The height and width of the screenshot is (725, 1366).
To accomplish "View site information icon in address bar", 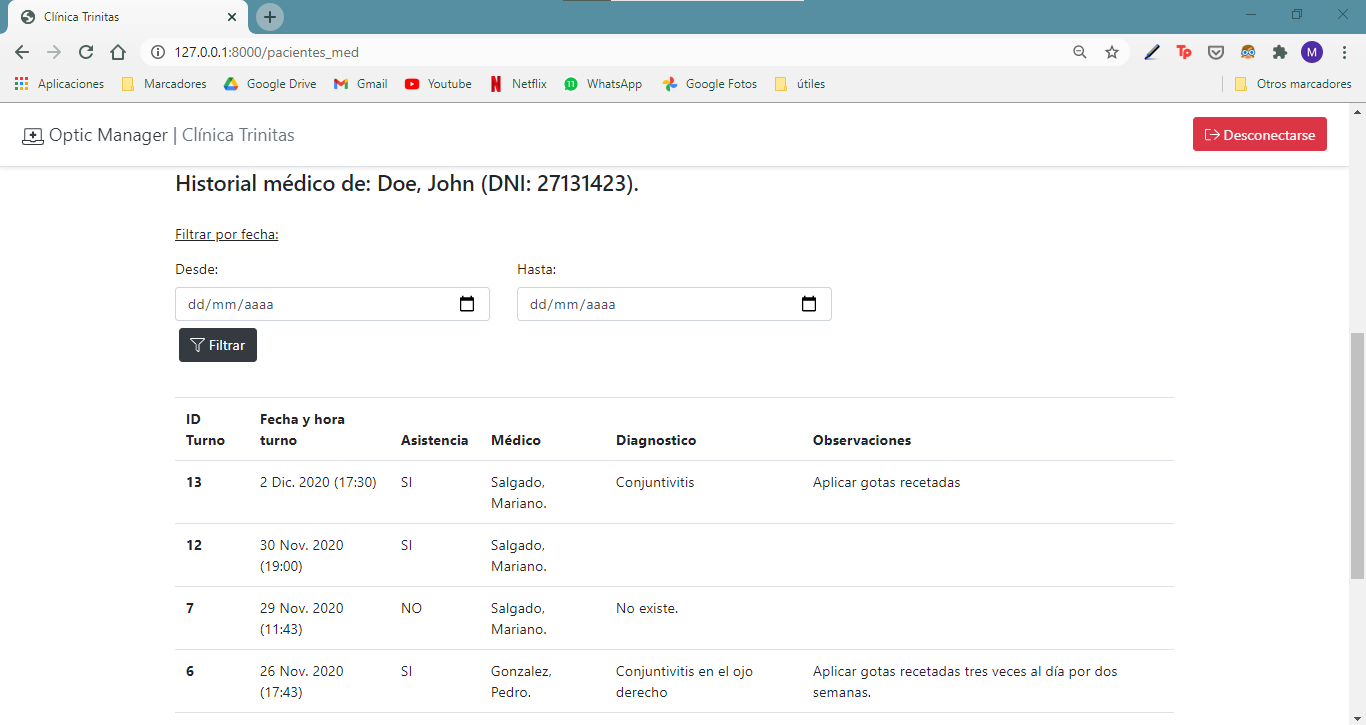I will (x=158, y=52).
